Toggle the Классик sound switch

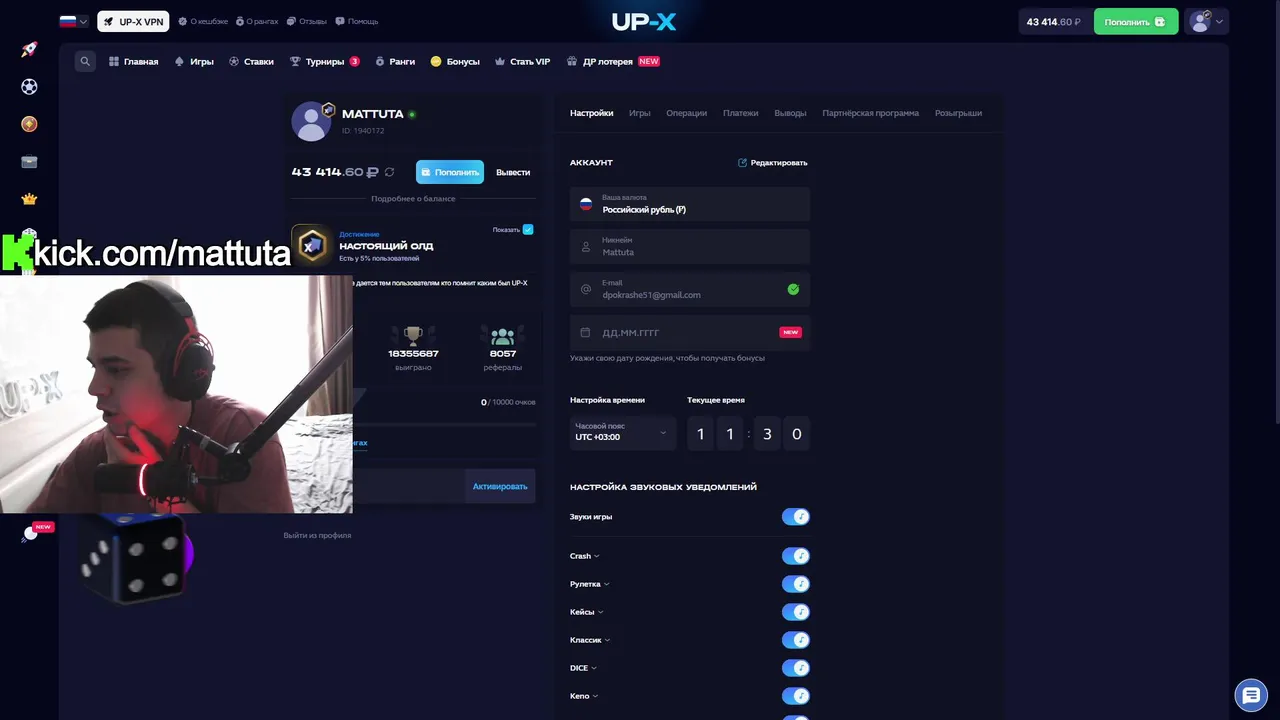(x=795, y=640)
